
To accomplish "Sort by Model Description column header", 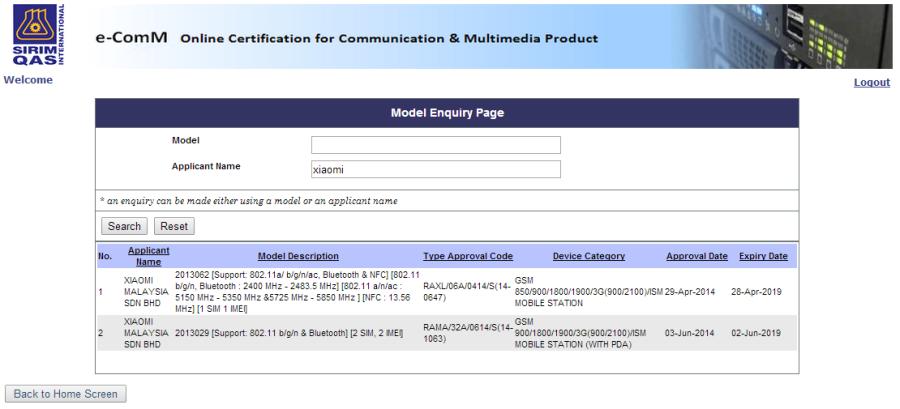I will click(x=298, y=257).
